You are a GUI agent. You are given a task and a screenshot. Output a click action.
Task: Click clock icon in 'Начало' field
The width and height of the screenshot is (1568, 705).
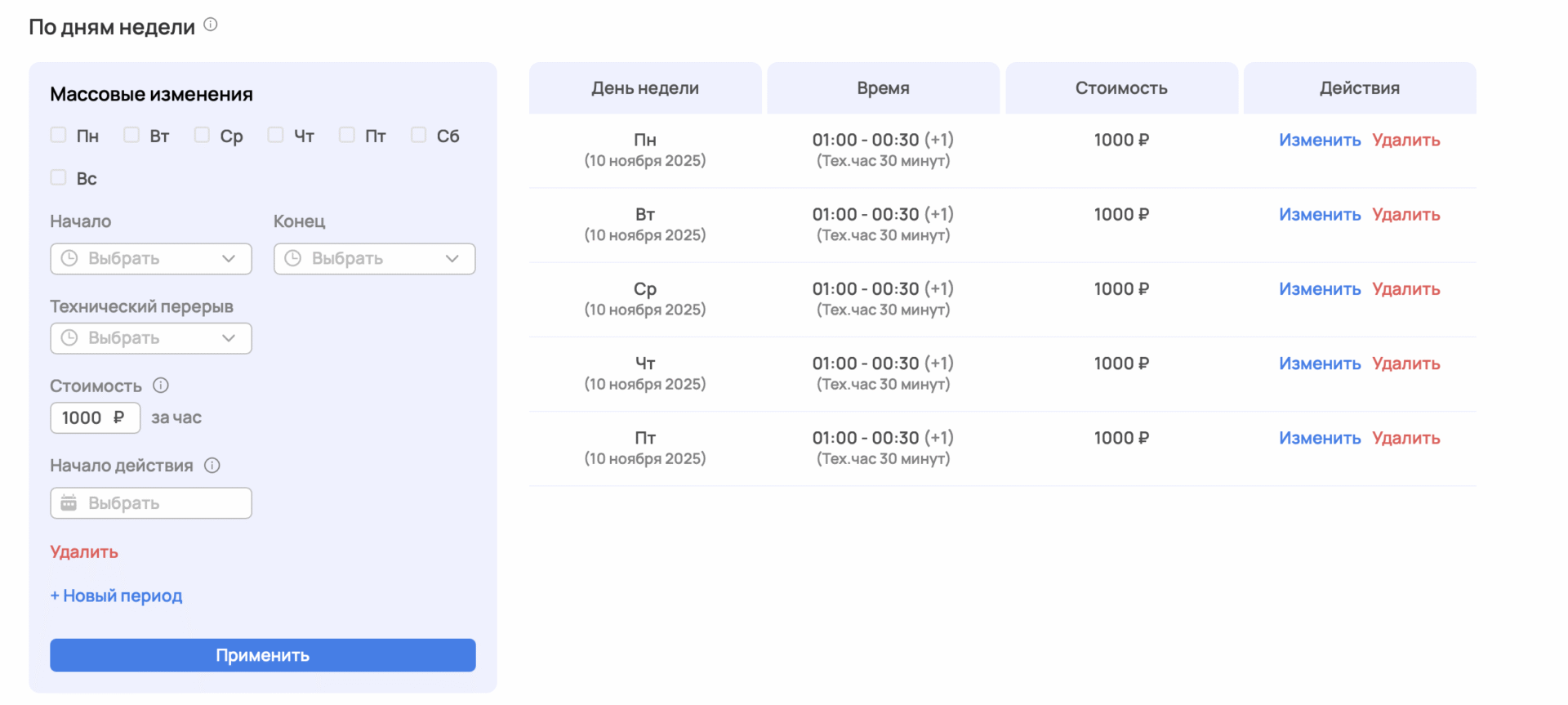69,258
